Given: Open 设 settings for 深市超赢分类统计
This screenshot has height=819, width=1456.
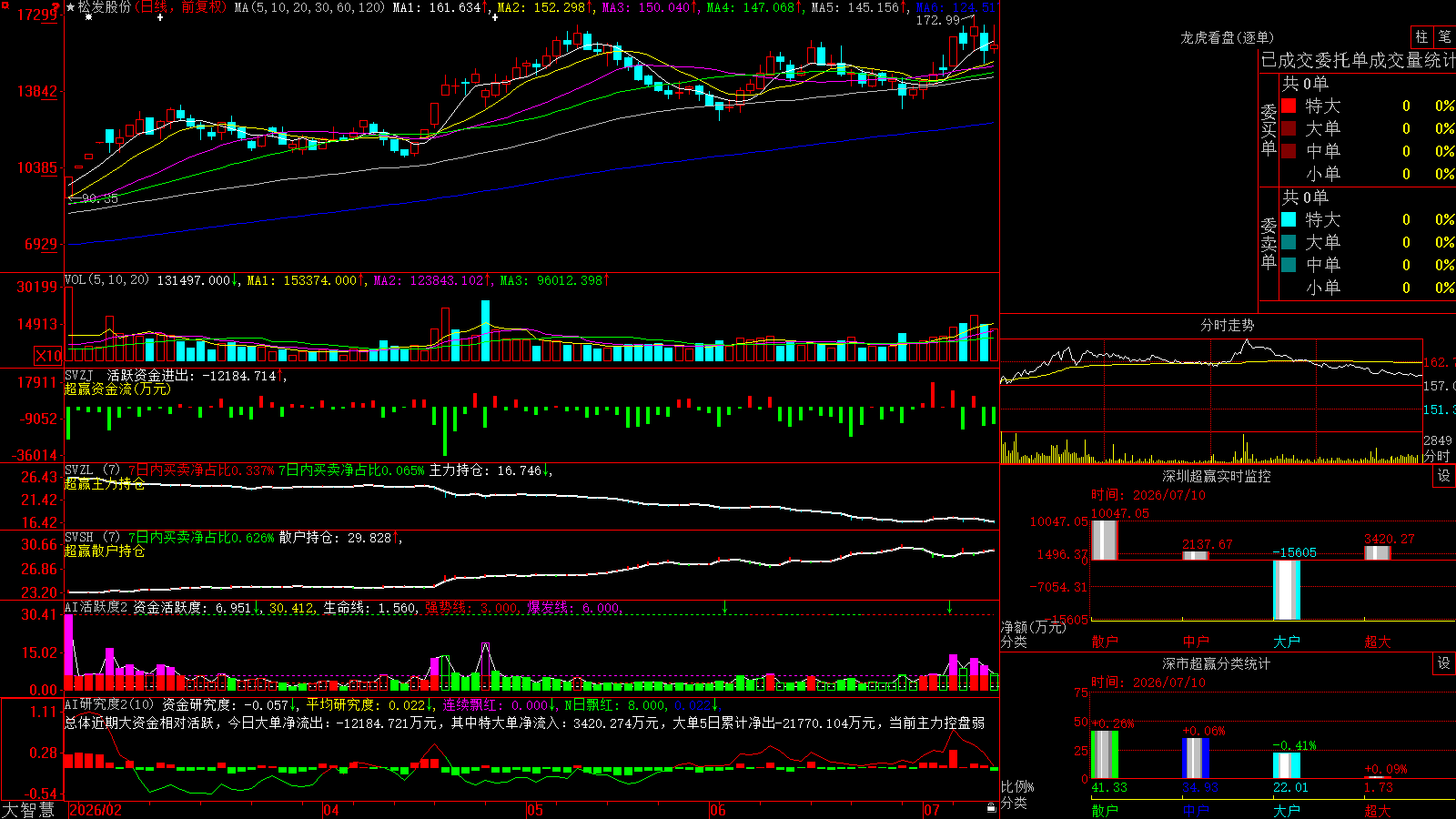Looking at the screenshot, I should (1444, 663).
